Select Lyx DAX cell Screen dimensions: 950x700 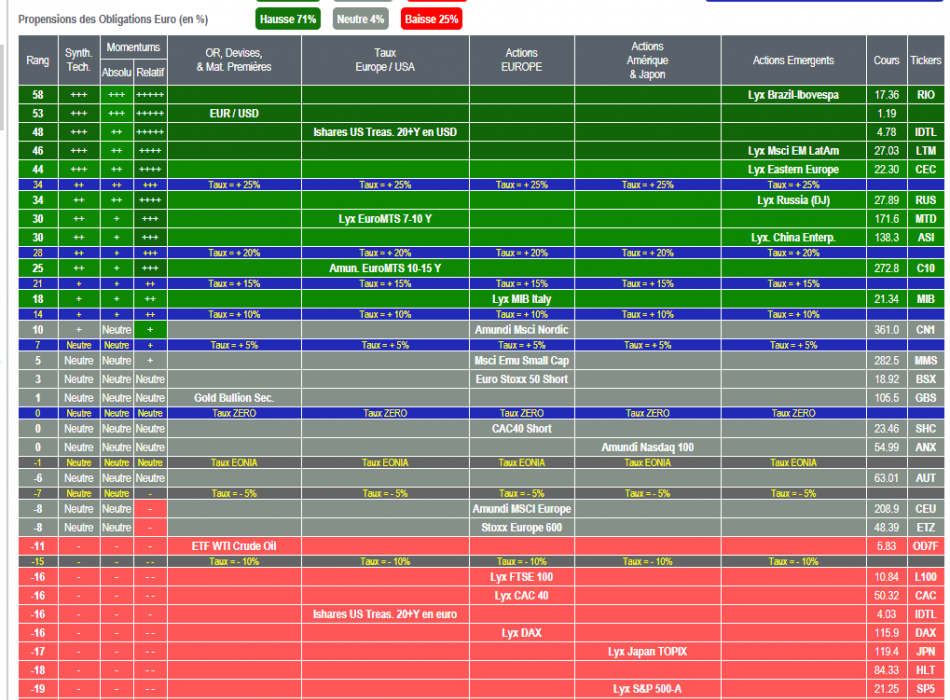click(522, 633)
